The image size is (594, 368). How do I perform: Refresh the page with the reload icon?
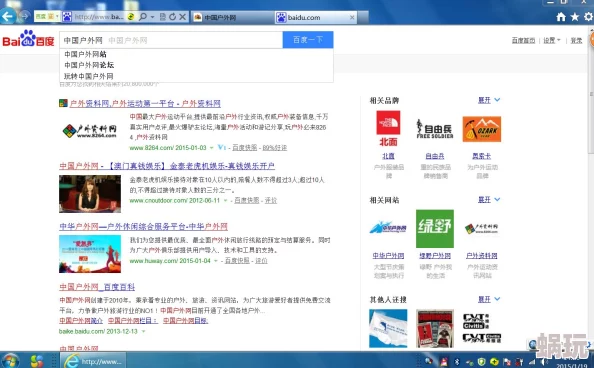click(172, 17)
